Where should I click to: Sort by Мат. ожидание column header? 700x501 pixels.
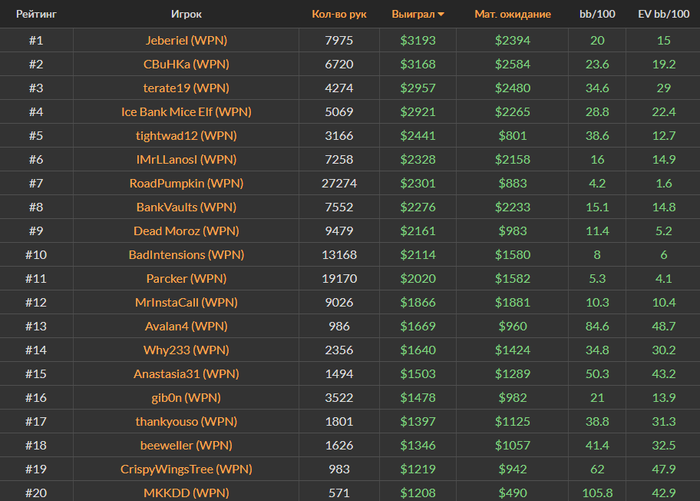tap(512, 14)
